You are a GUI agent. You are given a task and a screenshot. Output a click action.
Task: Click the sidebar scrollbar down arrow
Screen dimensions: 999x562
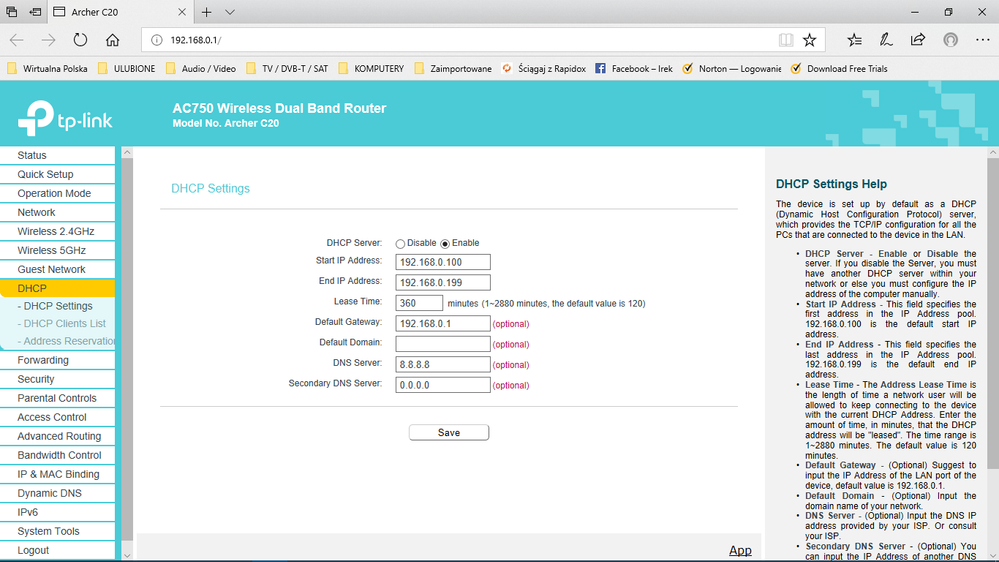[x=126, y=554]
